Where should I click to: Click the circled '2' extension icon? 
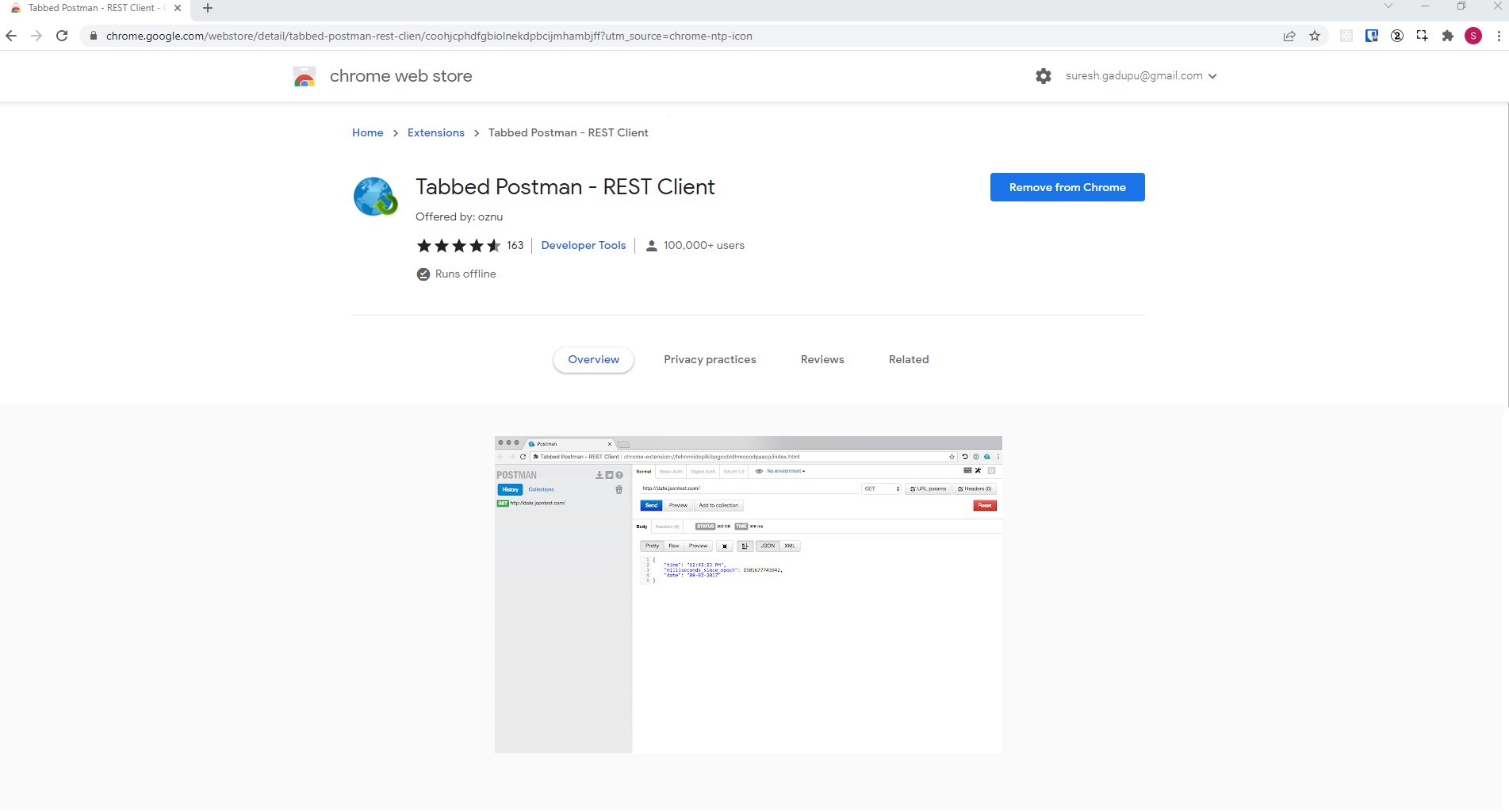pyautogui.click(x=1397, y=36)
